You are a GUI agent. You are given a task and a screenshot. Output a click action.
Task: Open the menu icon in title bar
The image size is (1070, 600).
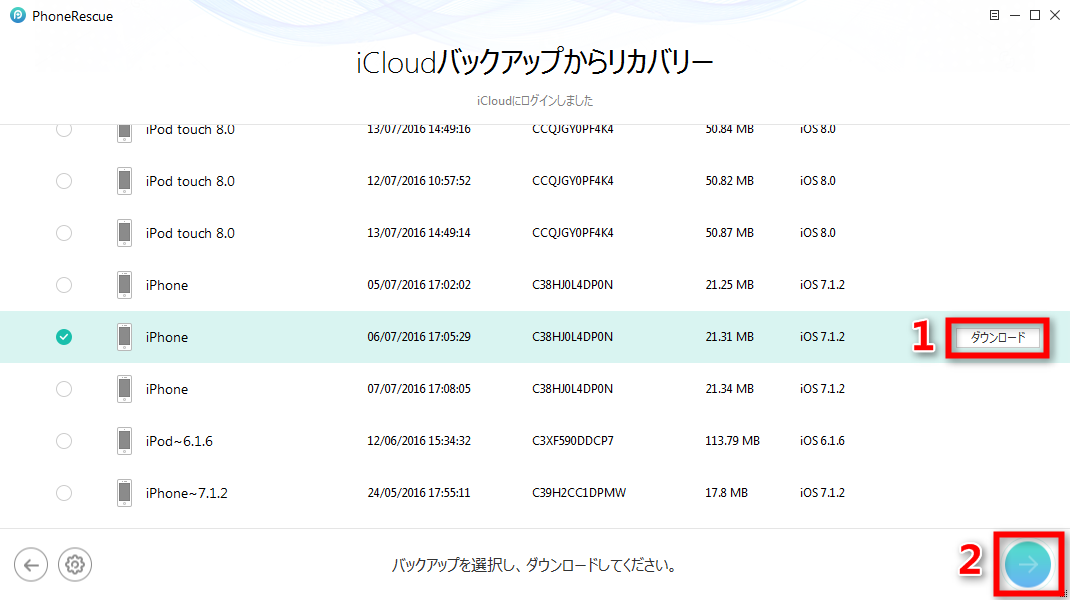994,15
